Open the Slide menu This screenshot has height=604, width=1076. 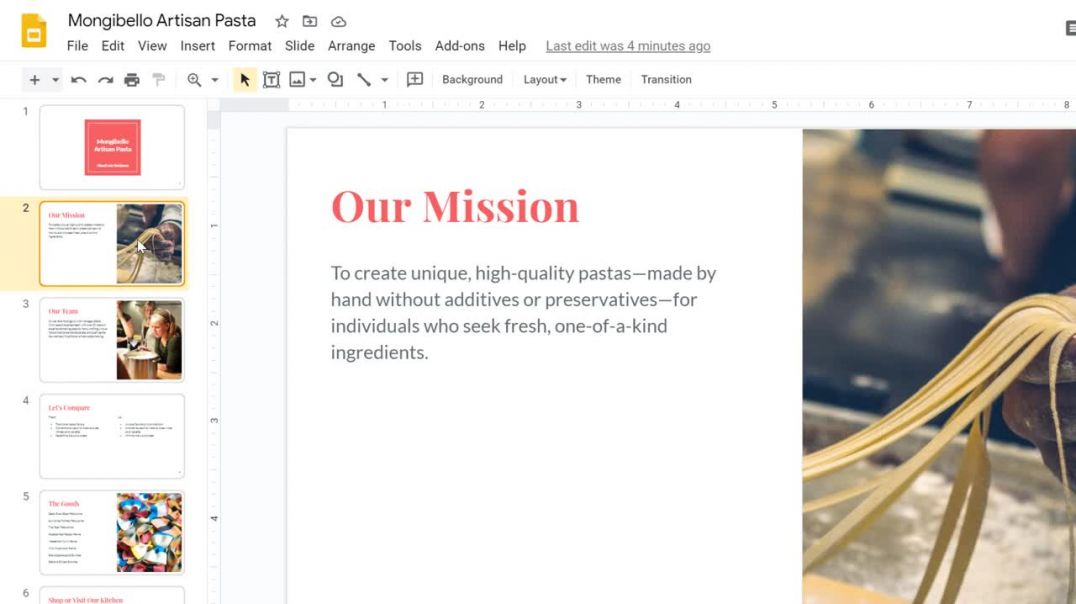coord(299,46)
